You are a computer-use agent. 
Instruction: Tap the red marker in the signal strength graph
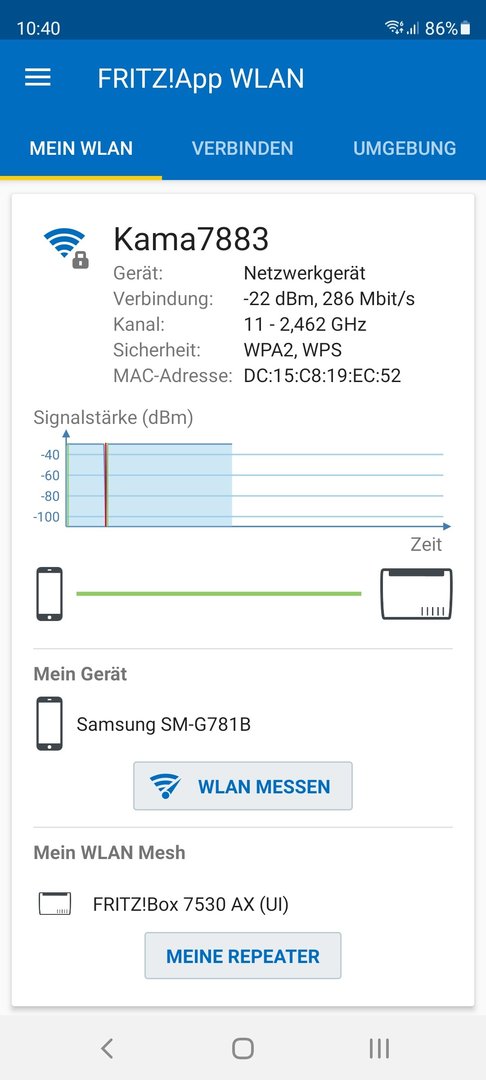point(105,485)
